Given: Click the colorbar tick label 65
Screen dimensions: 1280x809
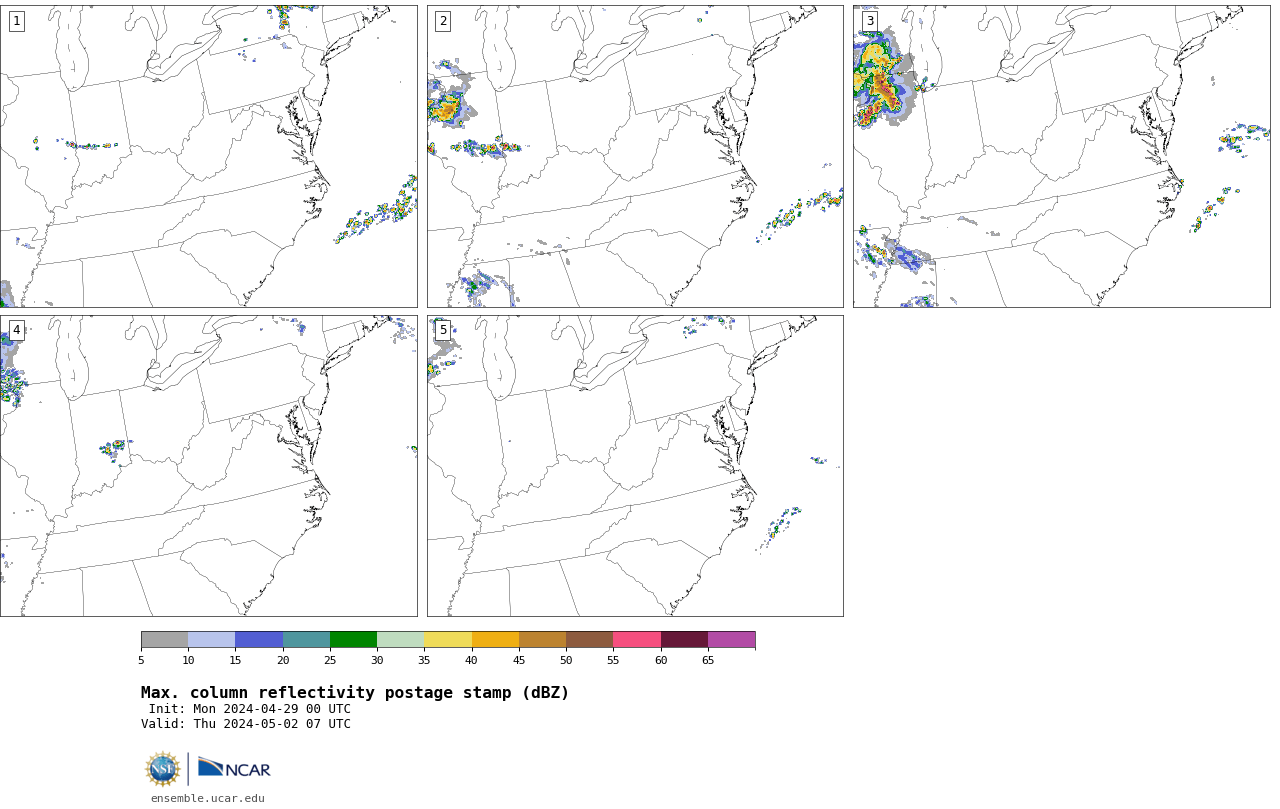Looking at the screenshot, I should [708, 660].
